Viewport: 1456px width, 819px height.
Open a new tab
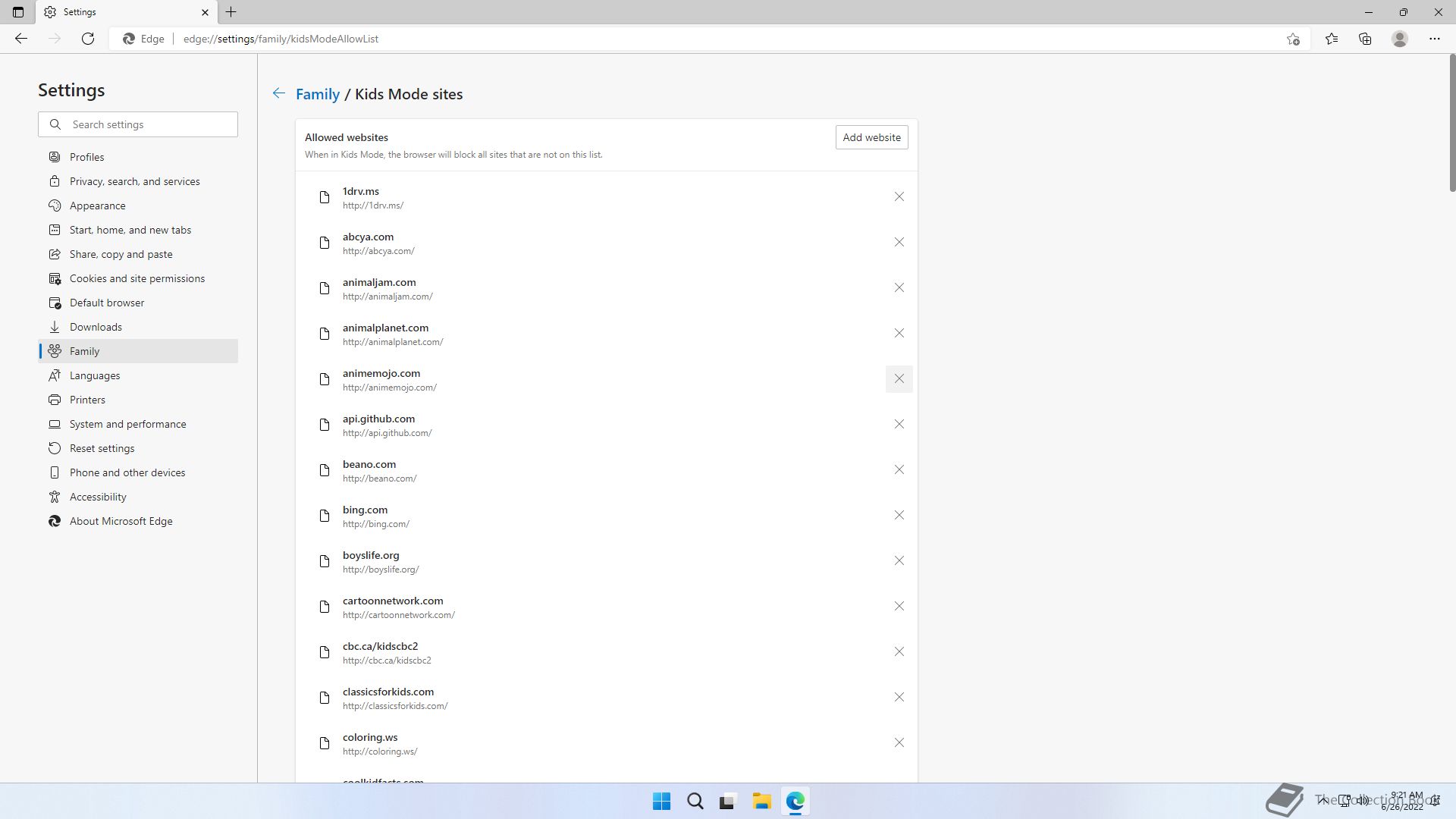click(x=231, y=12)
